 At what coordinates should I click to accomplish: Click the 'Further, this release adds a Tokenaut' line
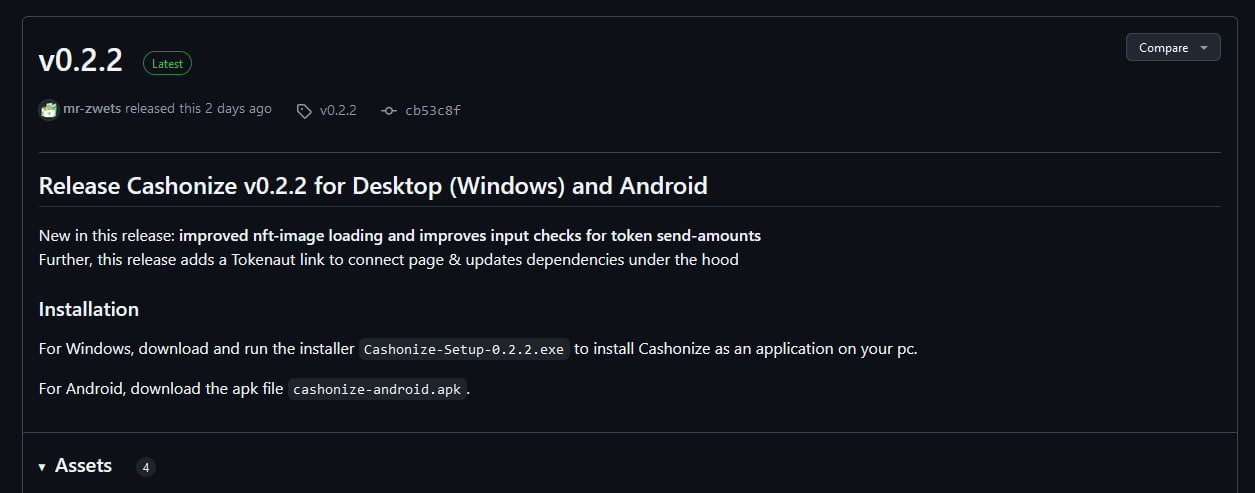coord(388,260)
